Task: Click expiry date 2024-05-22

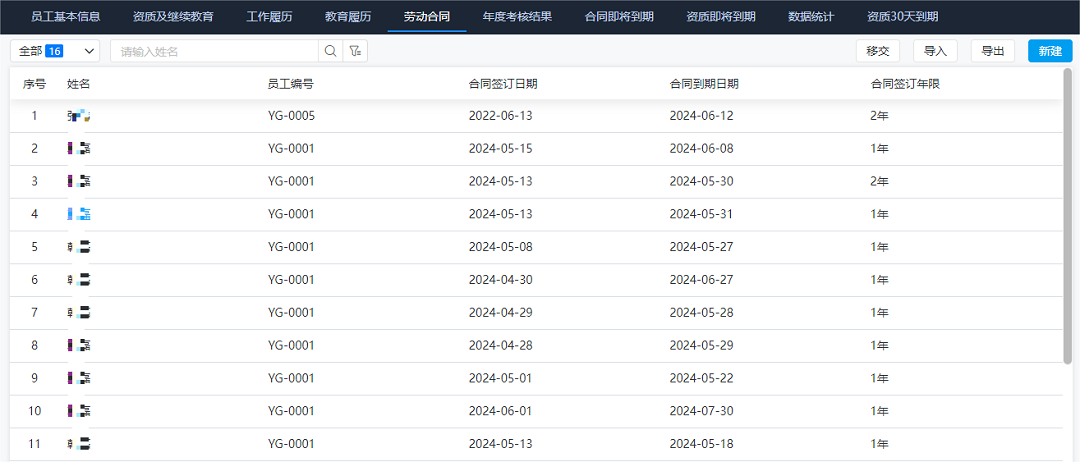Action: (702, 378)
